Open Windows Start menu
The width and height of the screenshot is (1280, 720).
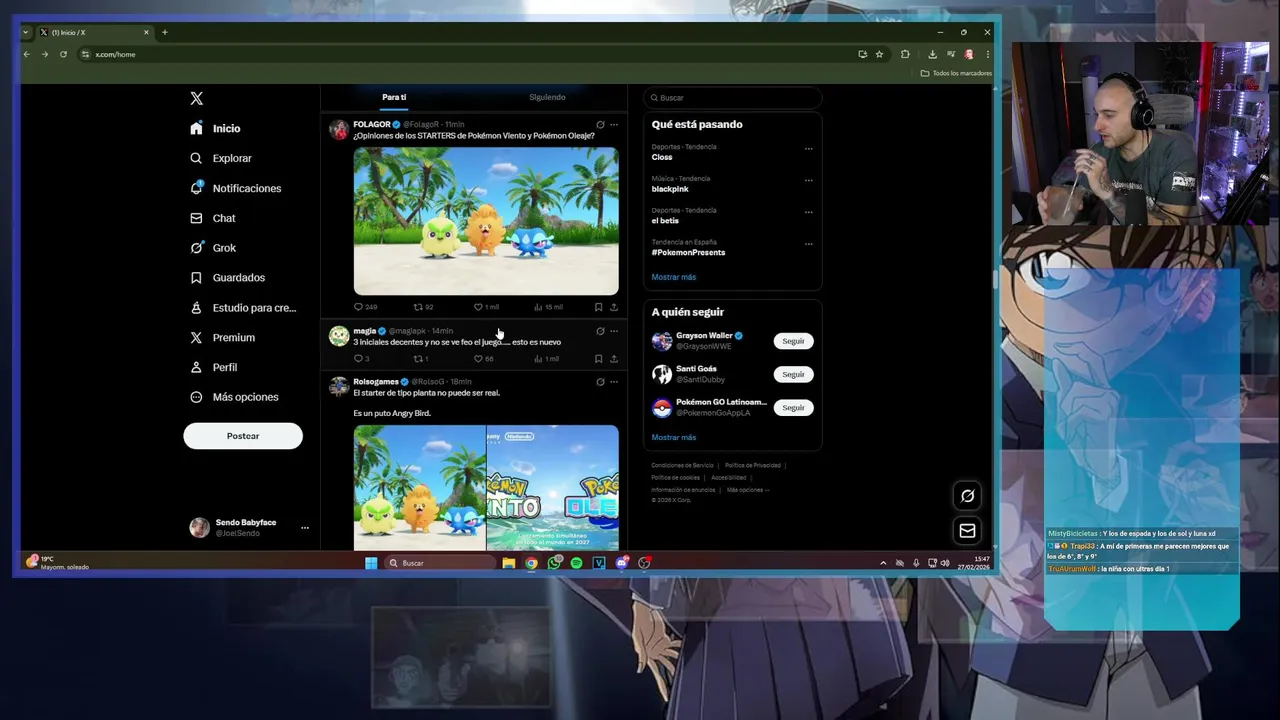[x=371, y=563]
